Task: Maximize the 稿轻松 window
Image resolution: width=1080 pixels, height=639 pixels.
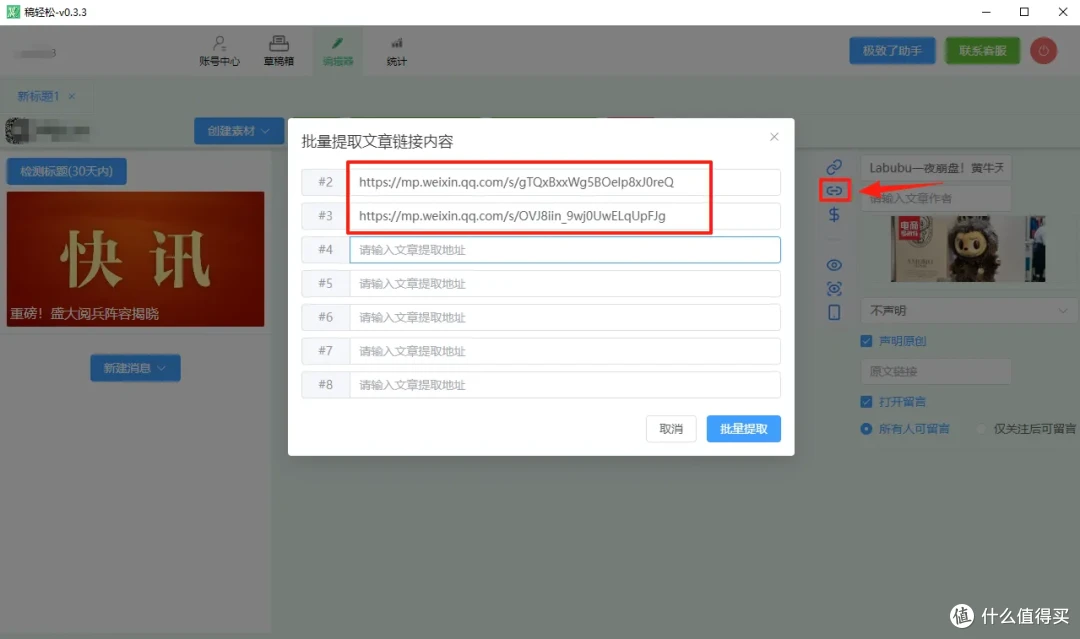Action: (x=1024, y=12)
